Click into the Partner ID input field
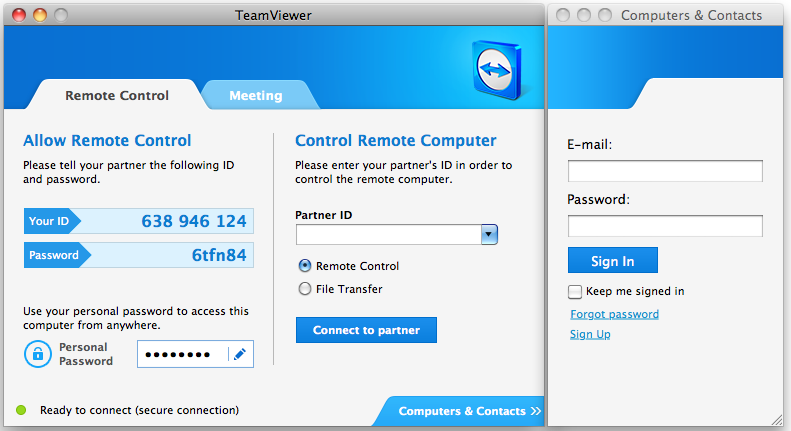Screen dimensions: 791x431 point(389,235)
